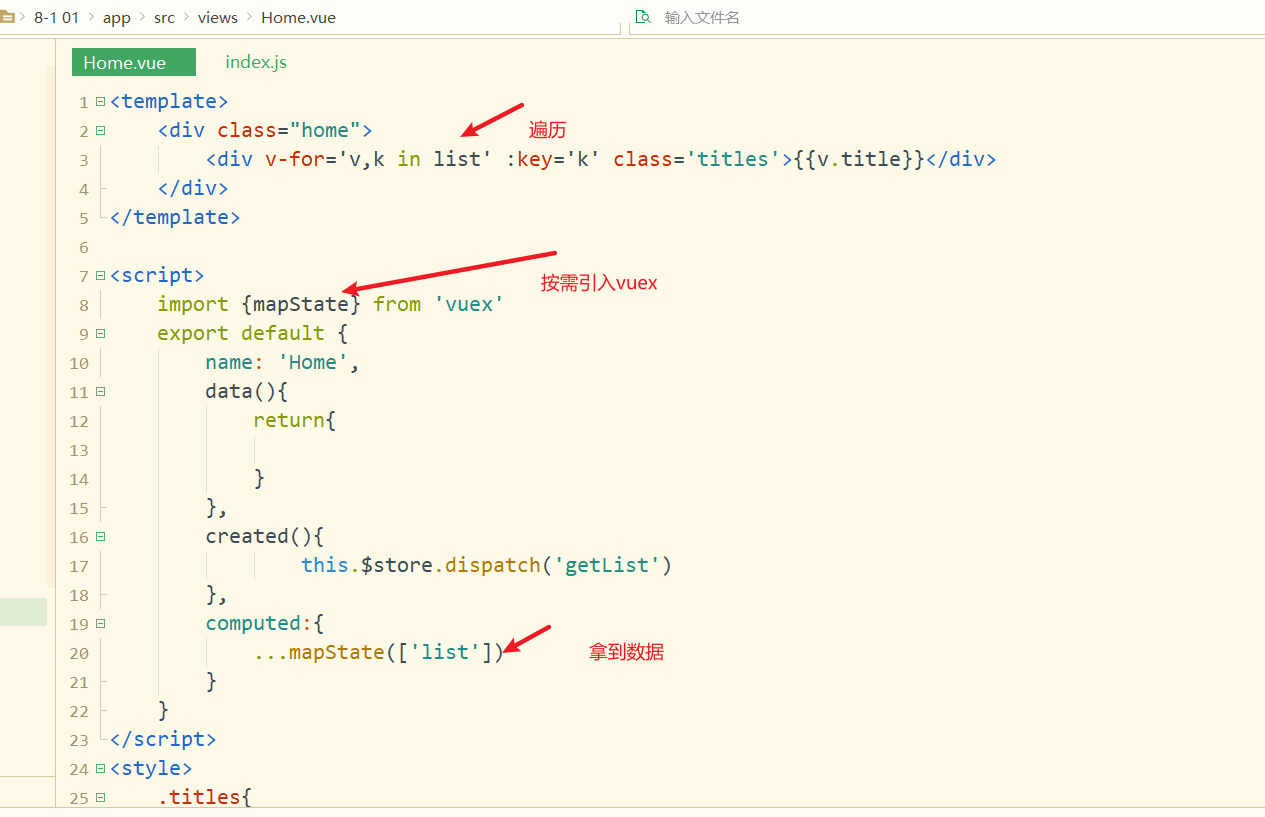This screenshot has width=1265, height=817.
Task: Open the 'views' breadcrumb segment
Action: 218,18
